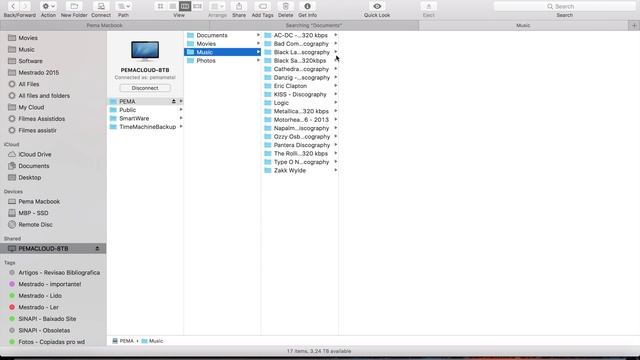
Task: Click the Delete trash icon
Action: pyautogui.click(x=286, y=6)
